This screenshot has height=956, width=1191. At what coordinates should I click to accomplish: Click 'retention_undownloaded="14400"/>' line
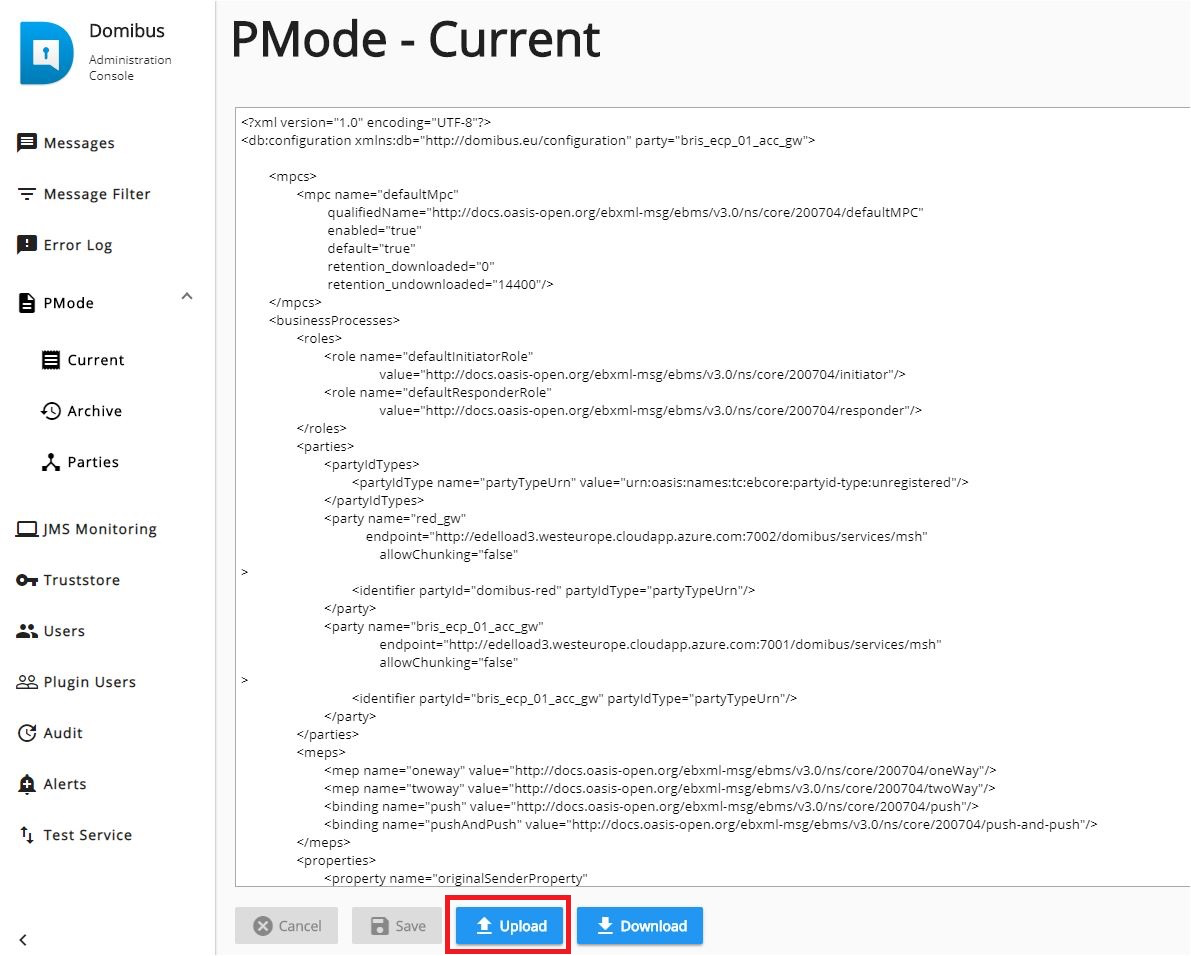441,285
